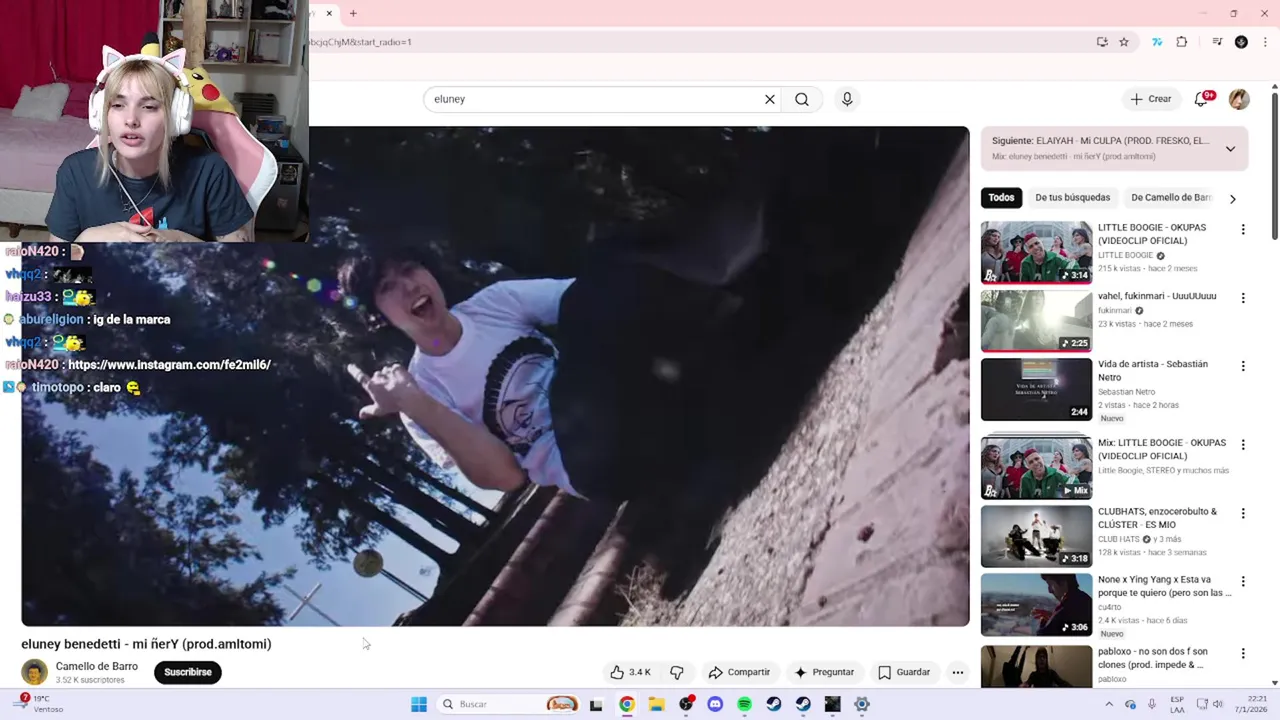Viewport: 1280px width, 720px height.
Task: Open more actions ellipsis below video
Action: pos(958,672)
